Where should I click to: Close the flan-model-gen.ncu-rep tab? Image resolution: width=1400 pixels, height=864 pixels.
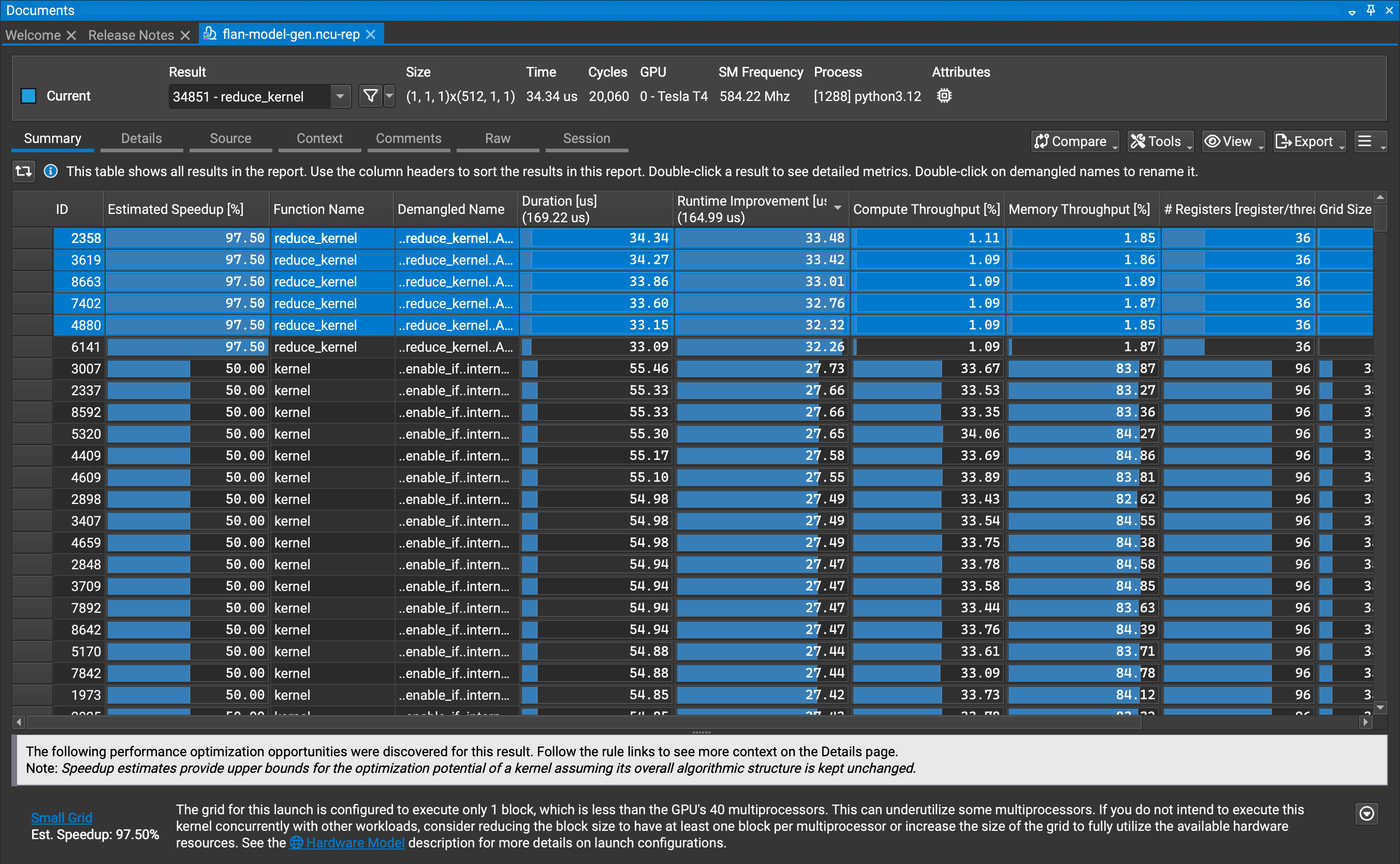pos(371,34)
